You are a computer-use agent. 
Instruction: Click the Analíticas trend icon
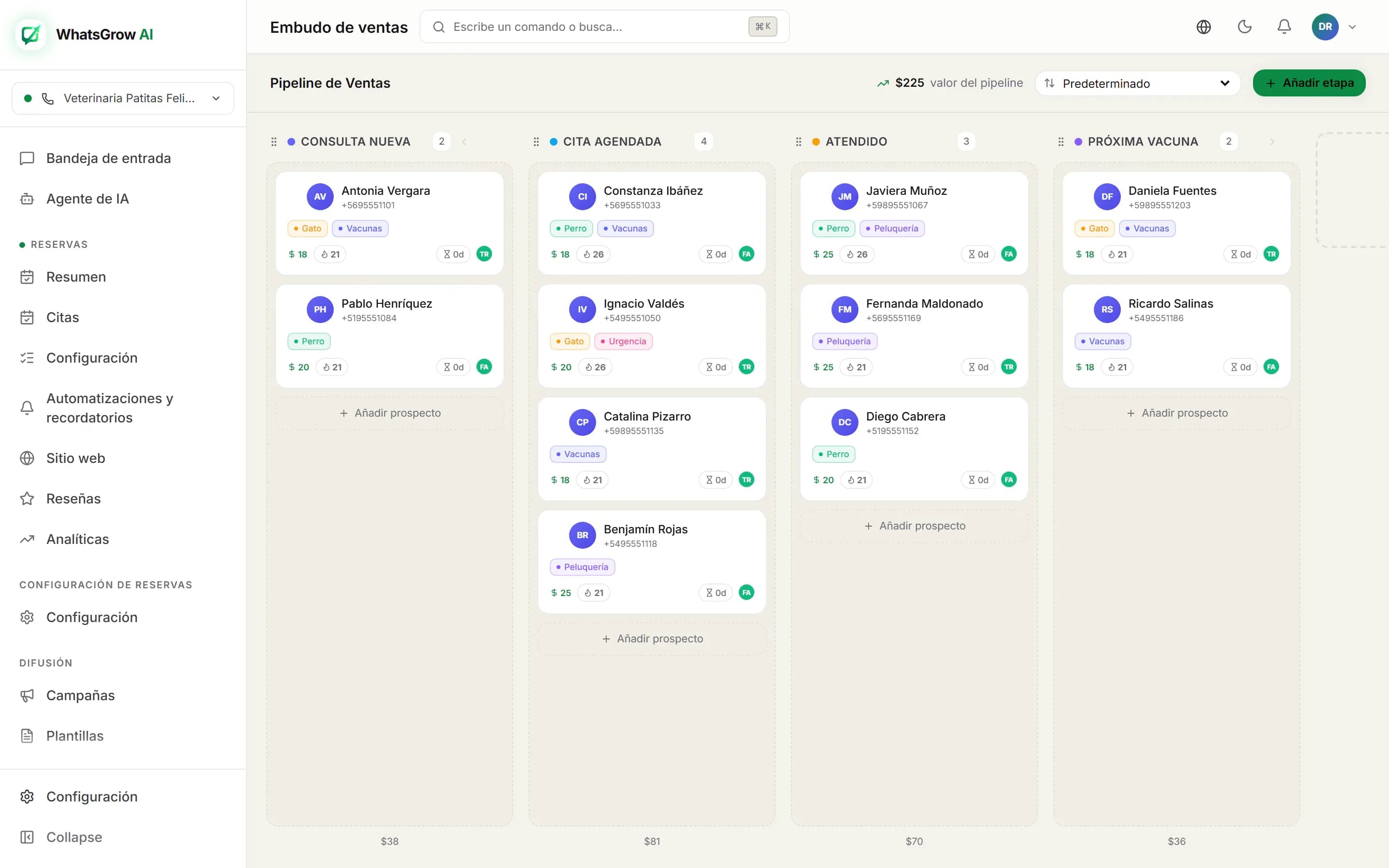pos(27,539)
